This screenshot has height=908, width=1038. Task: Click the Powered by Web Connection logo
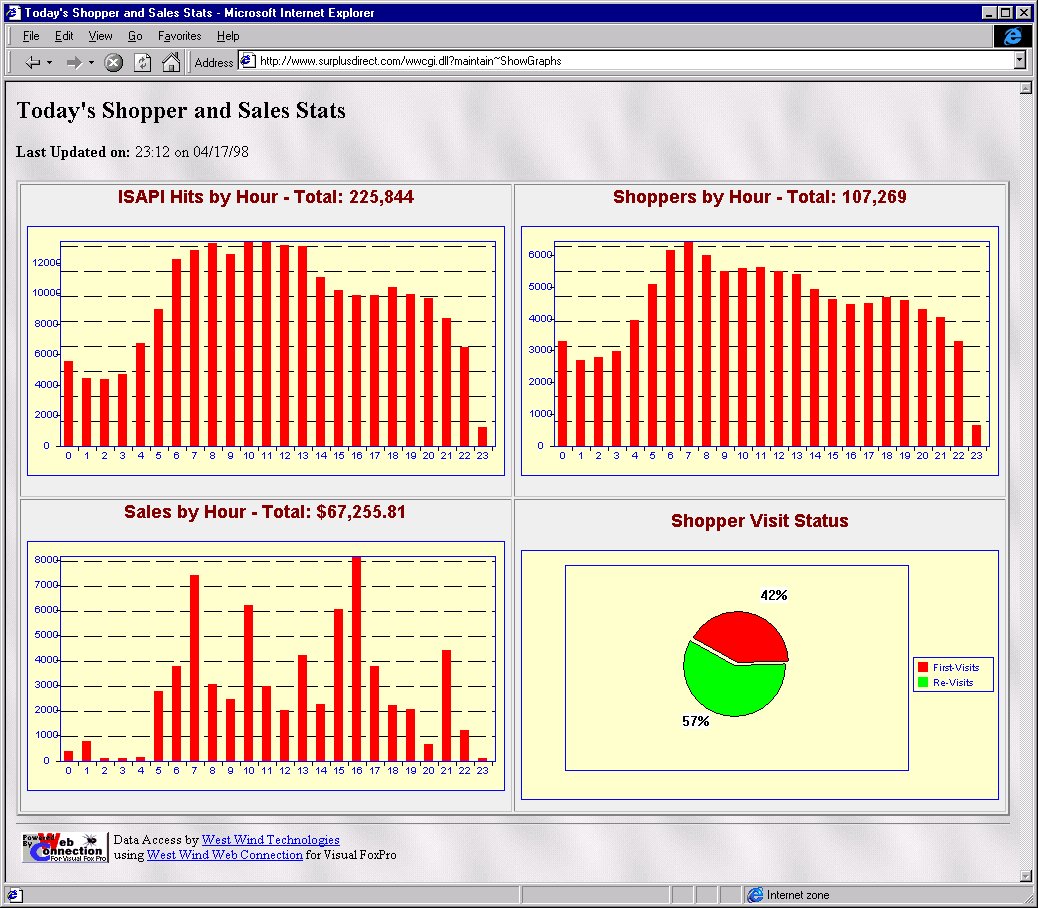tap(64, 848)
